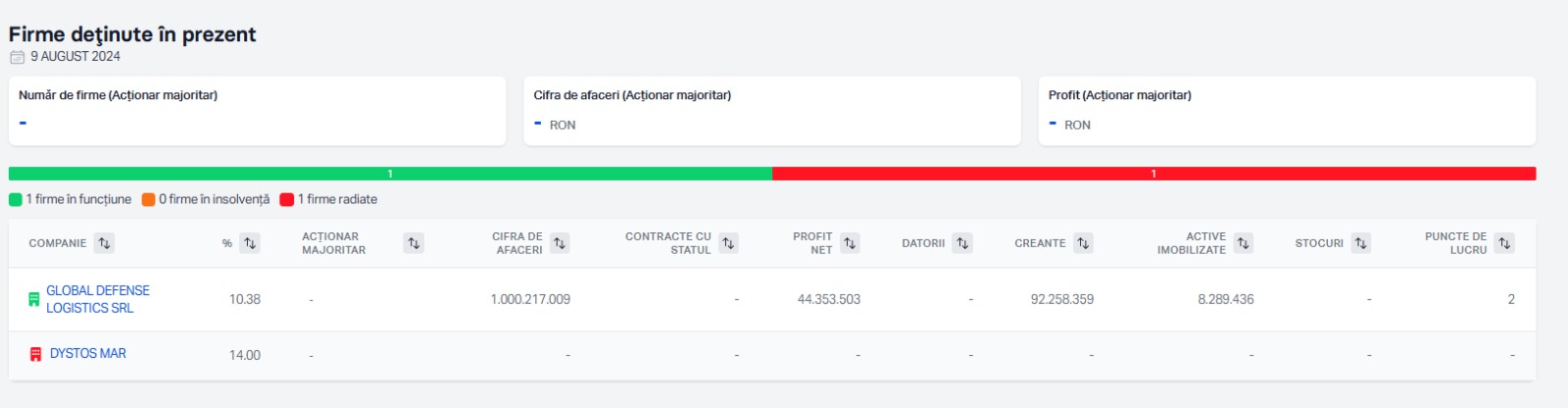This screenshot has height=408, width=1568.
Task: Sort by Acționar Majoritar column
Action: (x=414, y=243)
